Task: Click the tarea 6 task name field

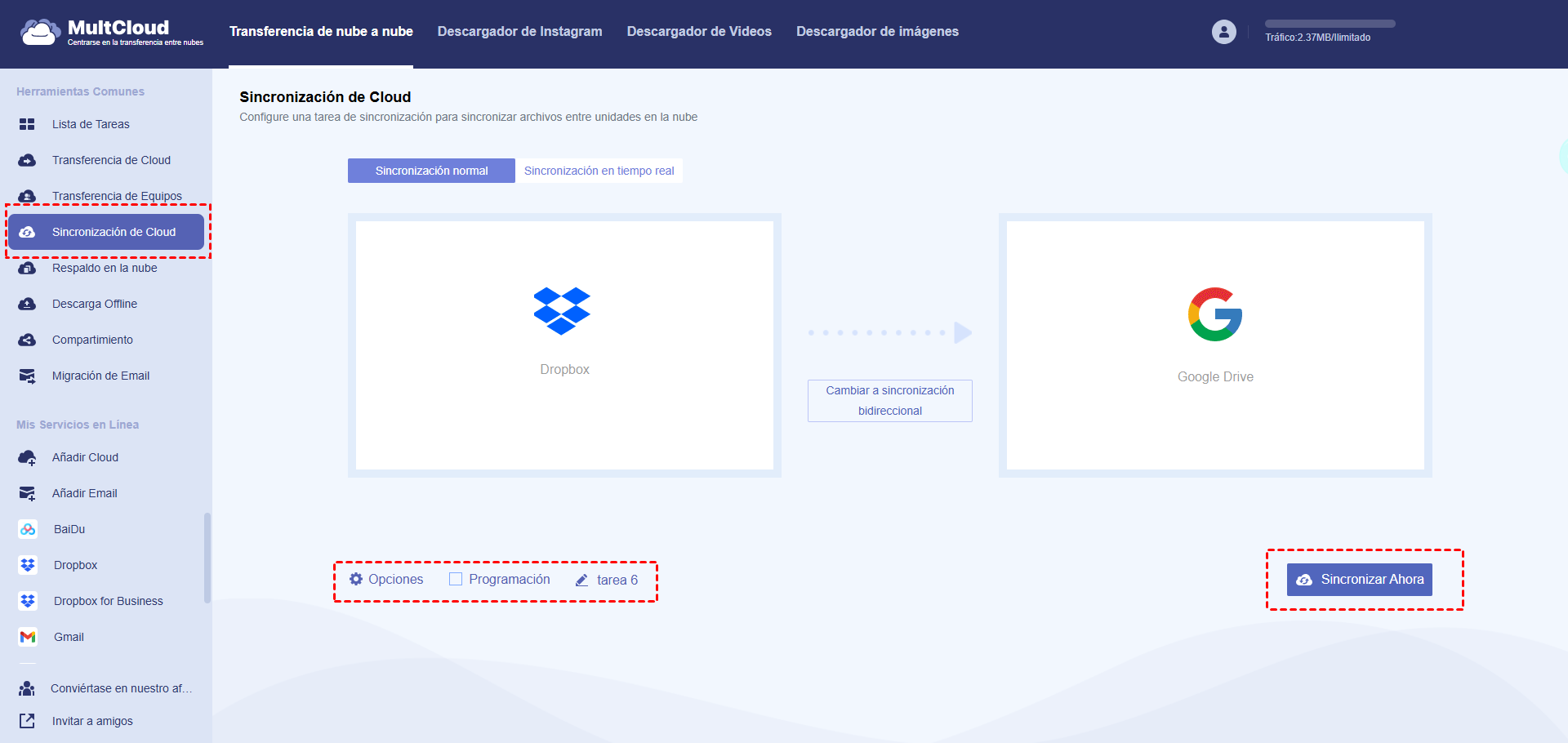Action: [617, 580]
